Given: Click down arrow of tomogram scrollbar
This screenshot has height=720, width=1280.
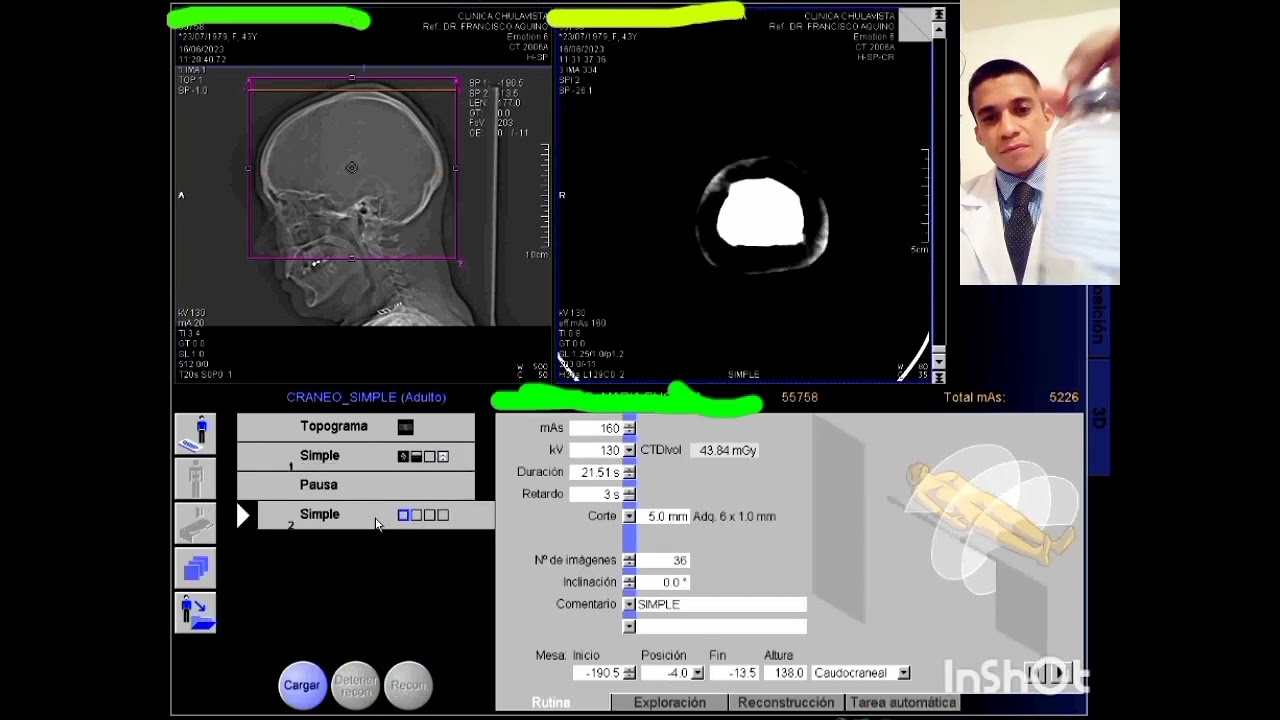Looking at the screenshot, I should point(938,361).
